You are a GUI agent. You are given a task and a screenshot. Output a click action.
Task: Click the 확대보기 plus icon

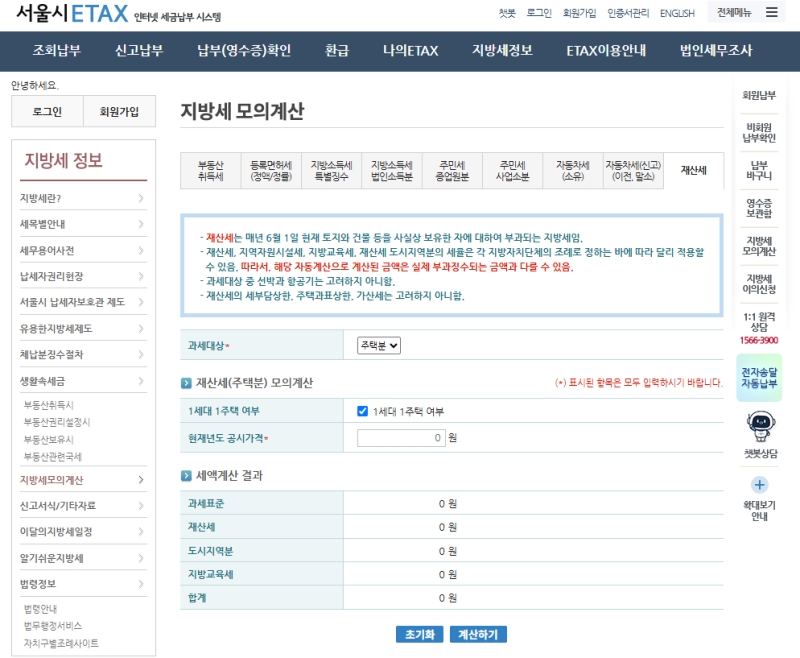[x=759, y=485]
